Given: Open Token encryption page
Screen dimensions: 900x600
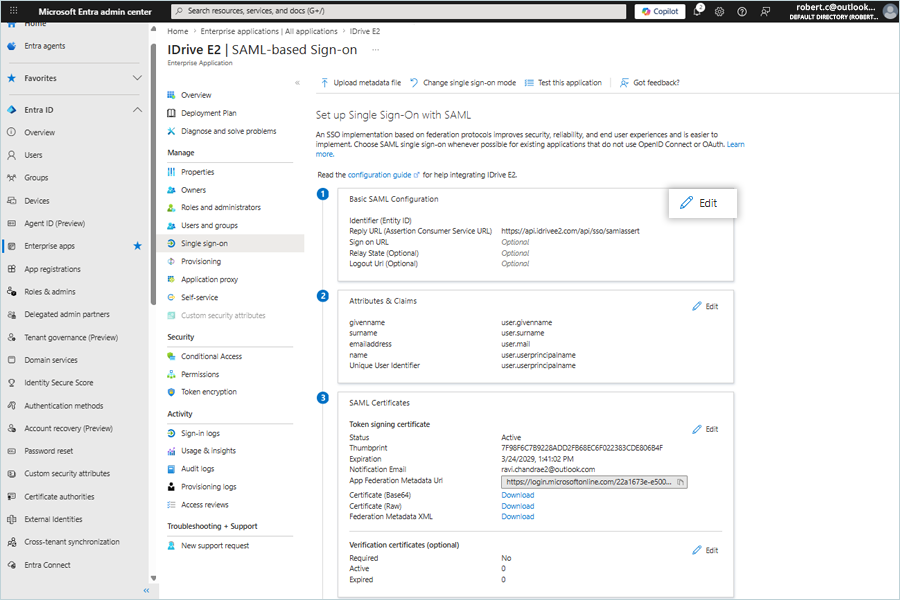Looking at the screenshot, I should click(209, 392).
